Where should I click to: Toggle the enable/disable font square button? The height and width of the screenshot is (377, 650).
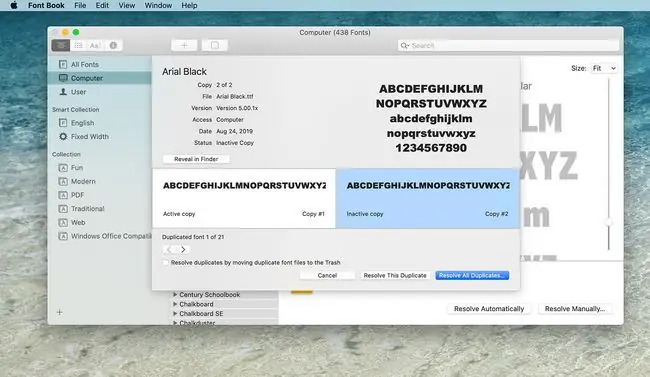pos(215,45)
